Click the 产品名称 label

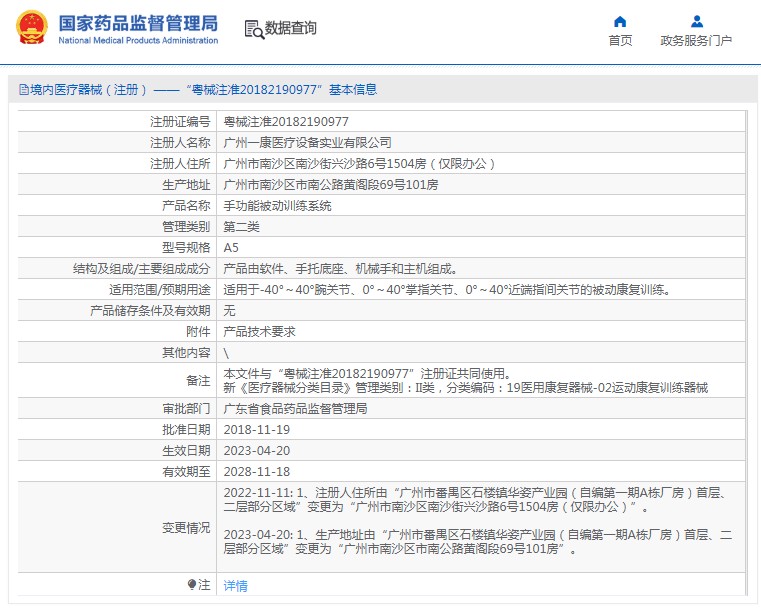click(186, 206)
